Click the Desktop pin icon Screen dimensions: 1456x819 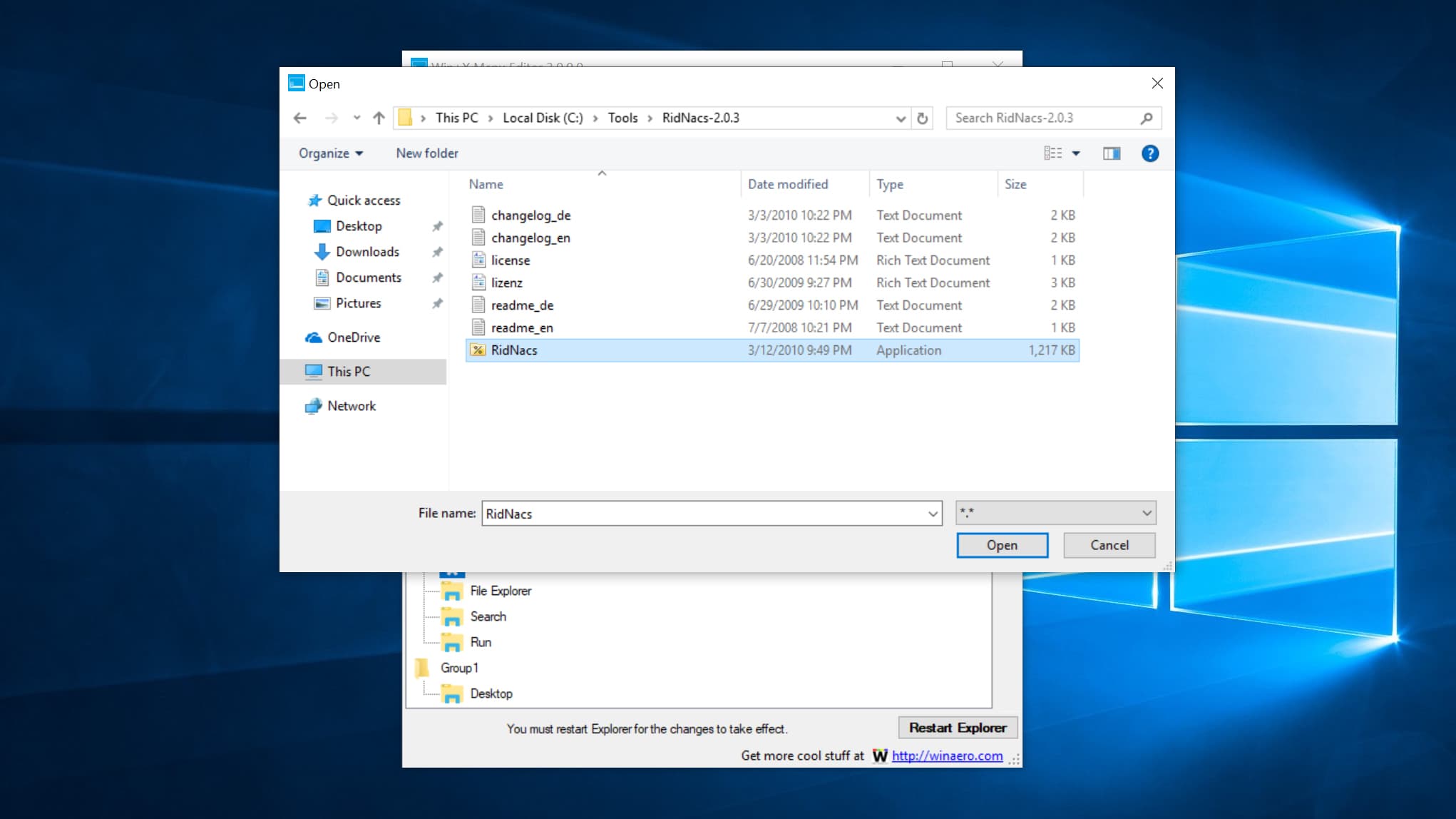[x=437, y=226]
